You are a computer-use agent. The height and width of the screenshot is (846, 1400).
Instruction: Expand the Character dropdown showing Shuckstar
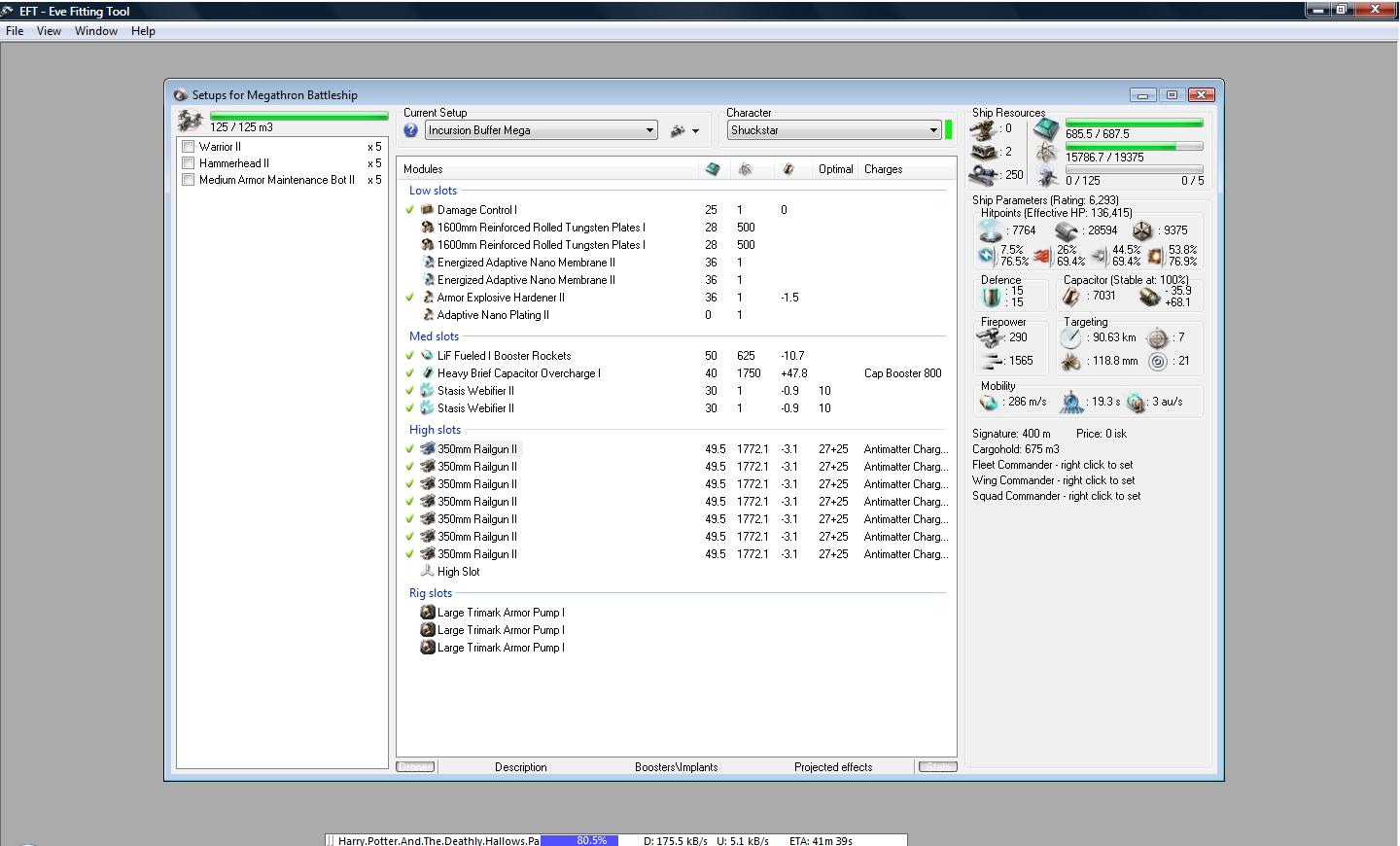[x=933, y=130]
